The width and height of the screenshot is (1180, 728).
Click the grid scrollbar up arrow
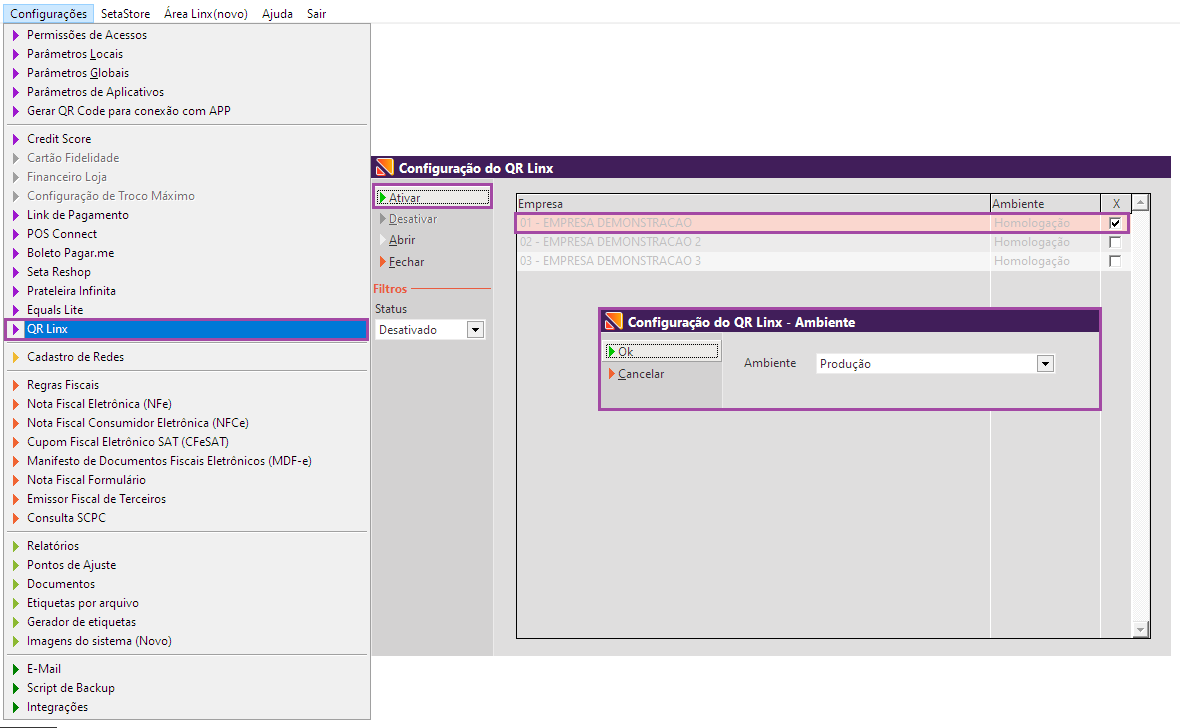[1140, 203]
